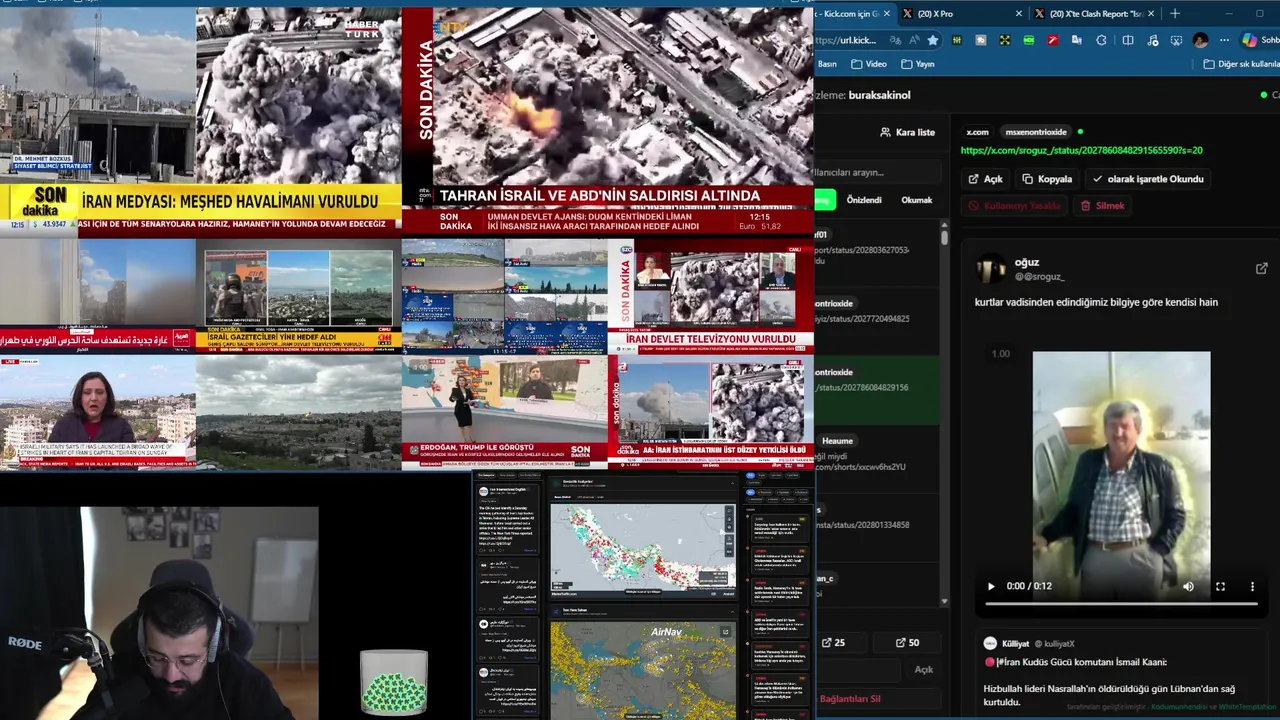Mute the embedded video audio
The image size is (1280, 720).
pyautogui.click(x=1188, y=586)
